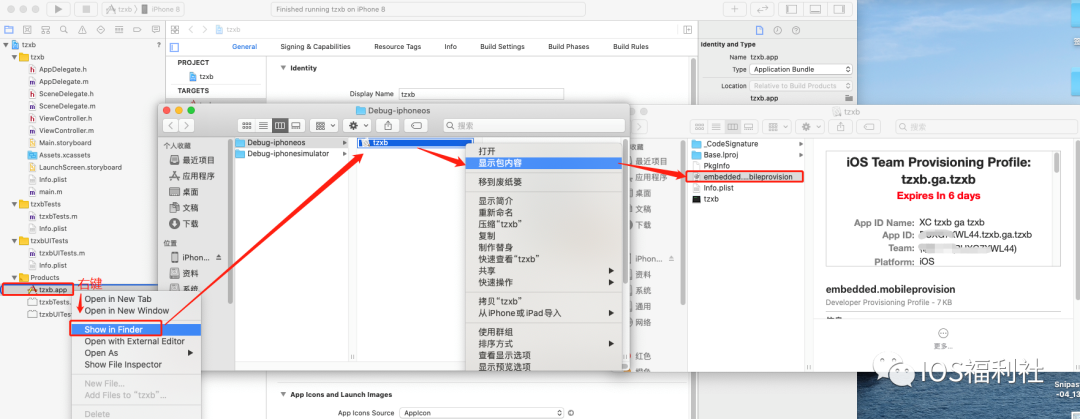
Task: Switch Debug-iphoneos Finder window to list view
Action: point(263,125)
